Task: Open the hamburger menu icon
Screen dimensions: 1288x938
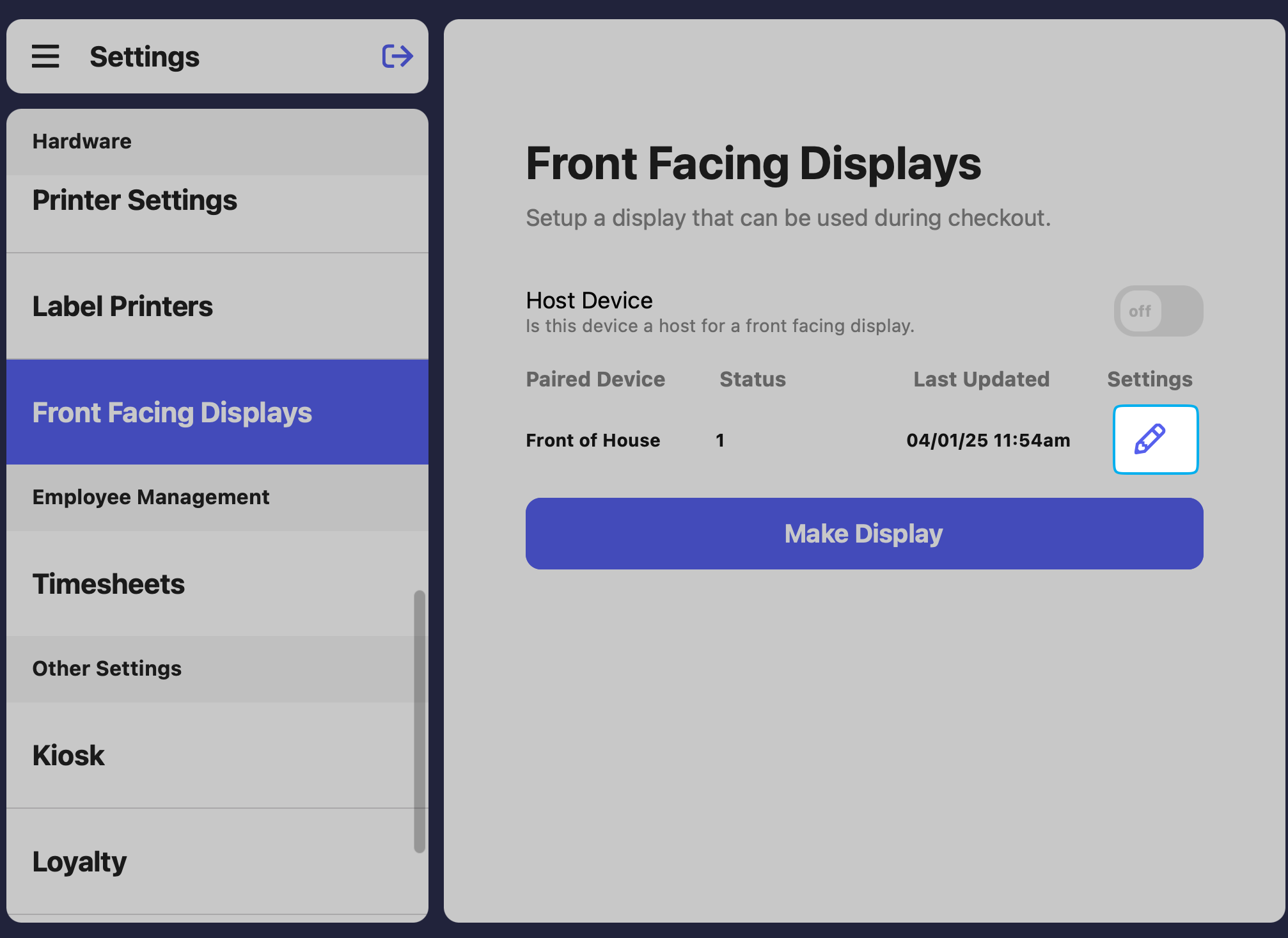Action: 45,56
